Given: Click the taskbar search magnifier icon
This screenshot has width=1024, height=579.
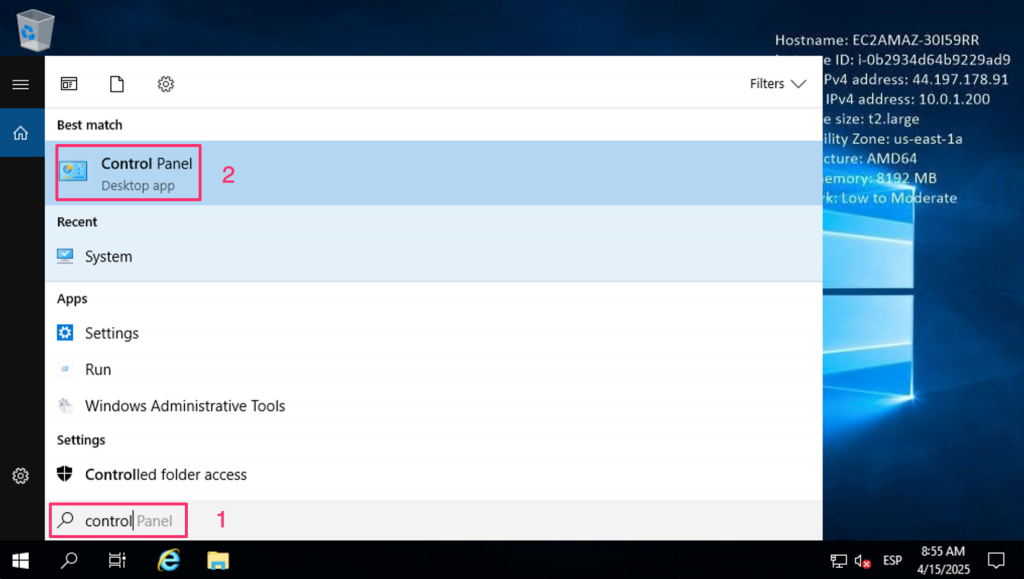Looking at the screenshot, I should tap(69, 560).
